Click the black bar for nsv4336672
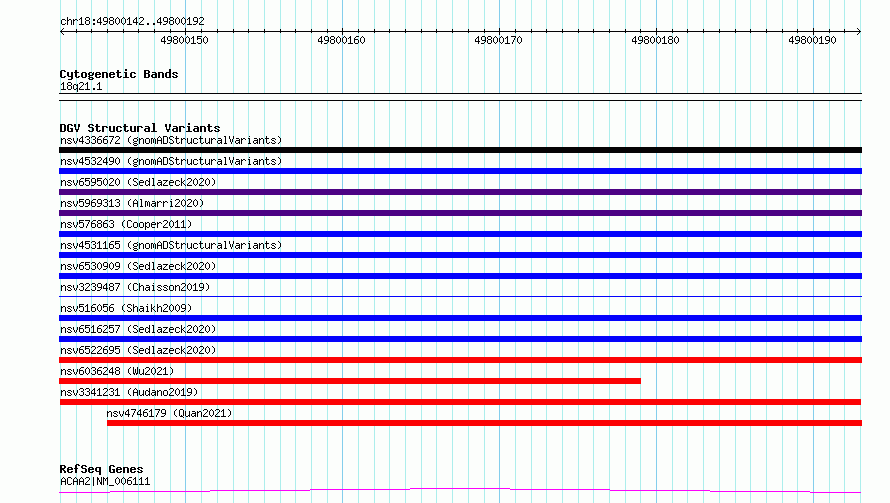 click(460, 150)
